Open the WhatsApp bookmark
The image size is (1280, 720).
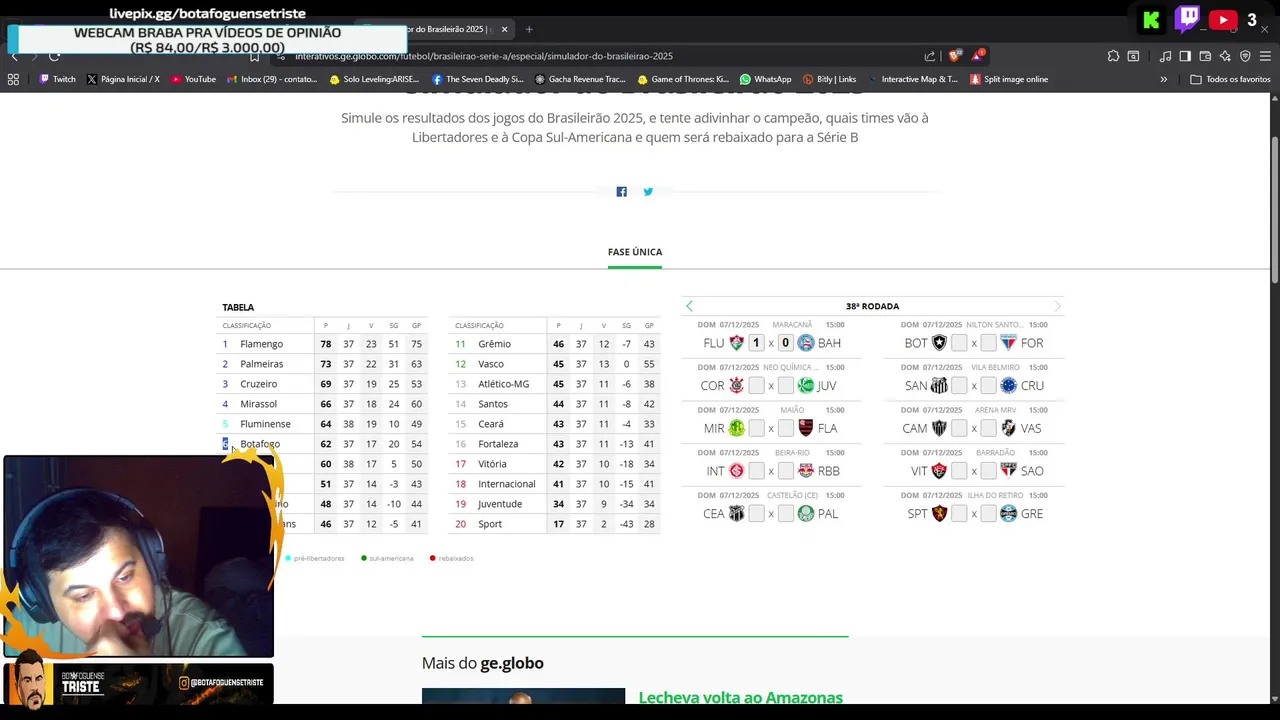(x=765, y=79)
